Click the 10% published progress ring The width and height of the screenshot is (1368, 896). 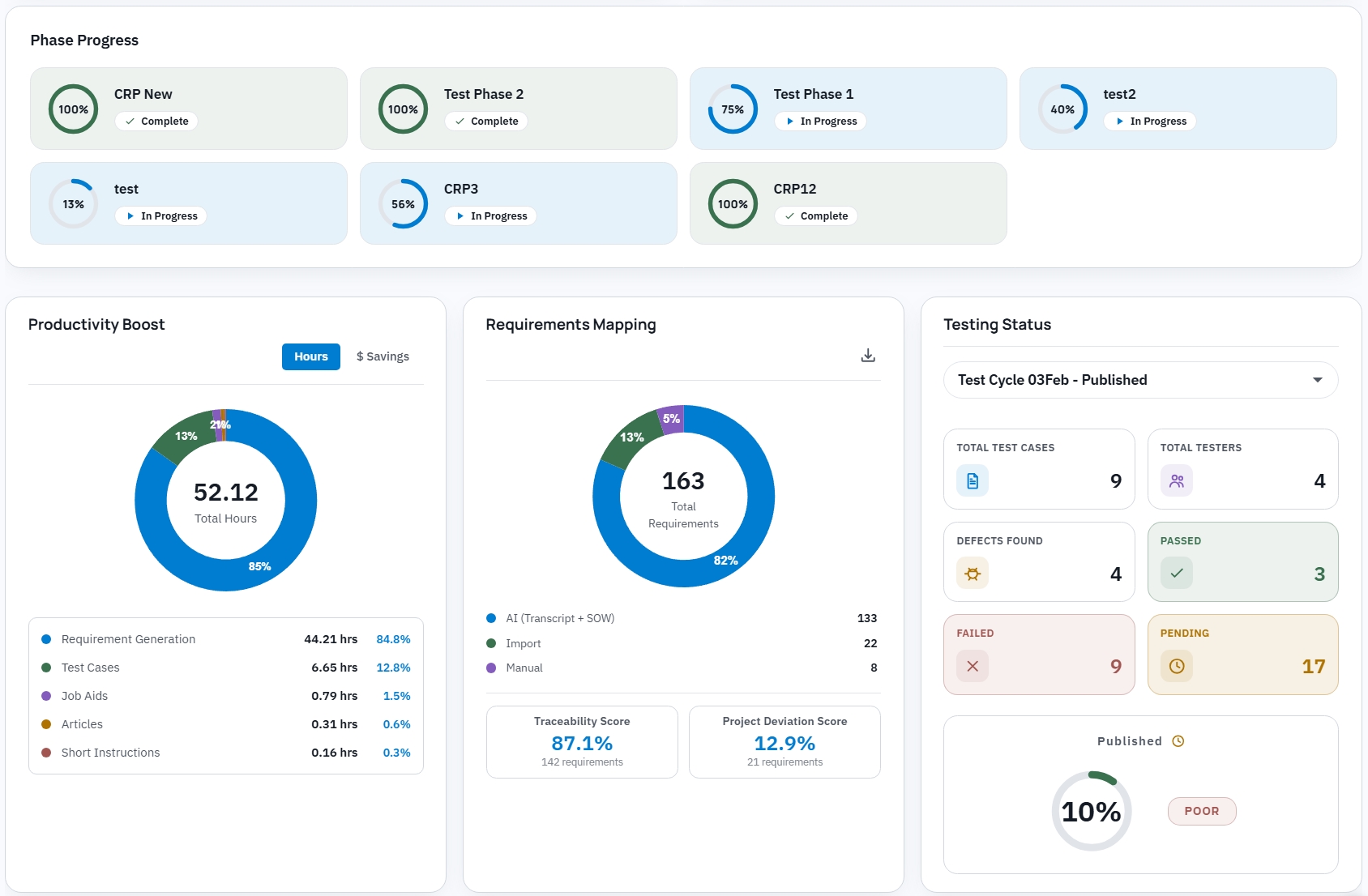1092,811
